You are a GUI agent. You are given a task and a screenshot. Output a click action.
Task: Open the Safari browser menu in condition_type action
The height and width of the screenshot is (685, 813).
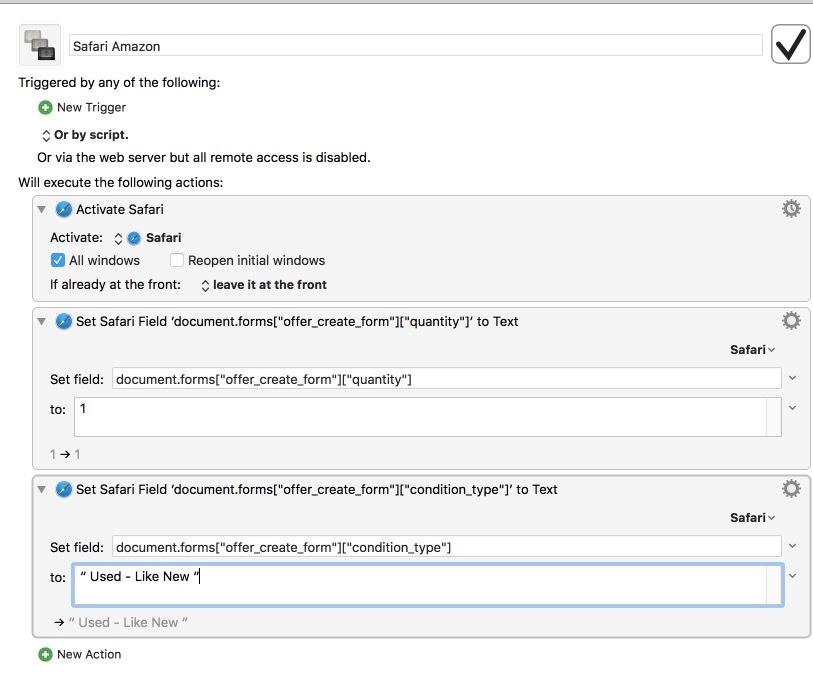752,518
